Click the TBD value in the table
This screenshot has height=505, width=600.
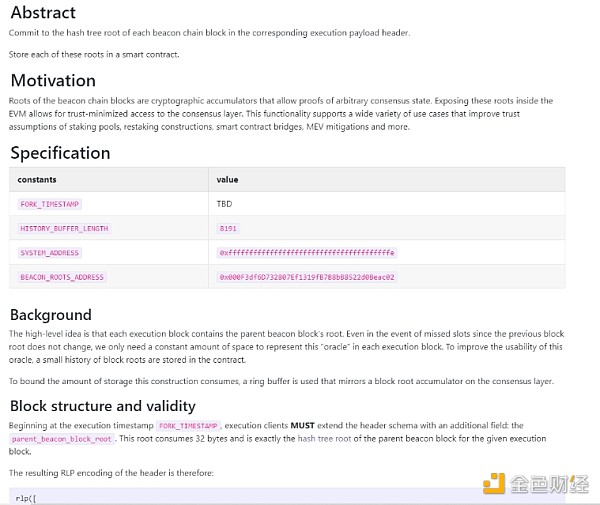(225, 204)
